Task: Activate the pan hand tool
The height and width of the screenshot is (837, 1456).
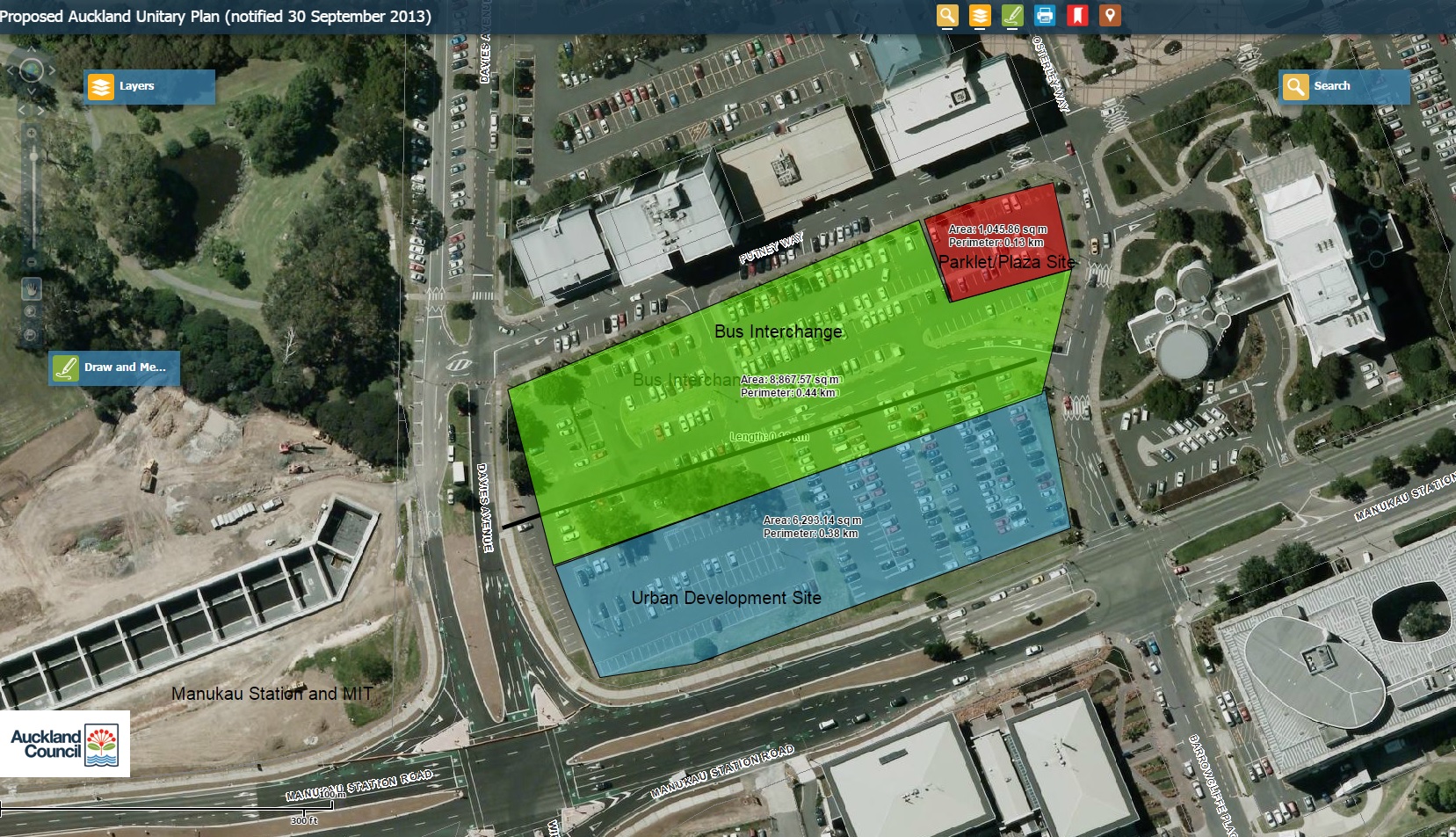Action: coord(32,288)
